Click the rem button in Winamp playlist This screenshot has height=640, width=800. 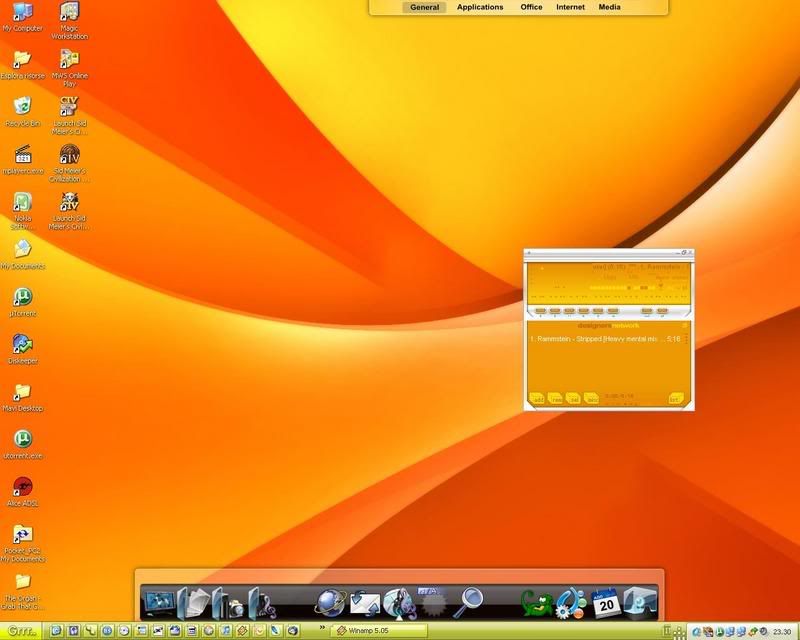[x=555, y=399]
